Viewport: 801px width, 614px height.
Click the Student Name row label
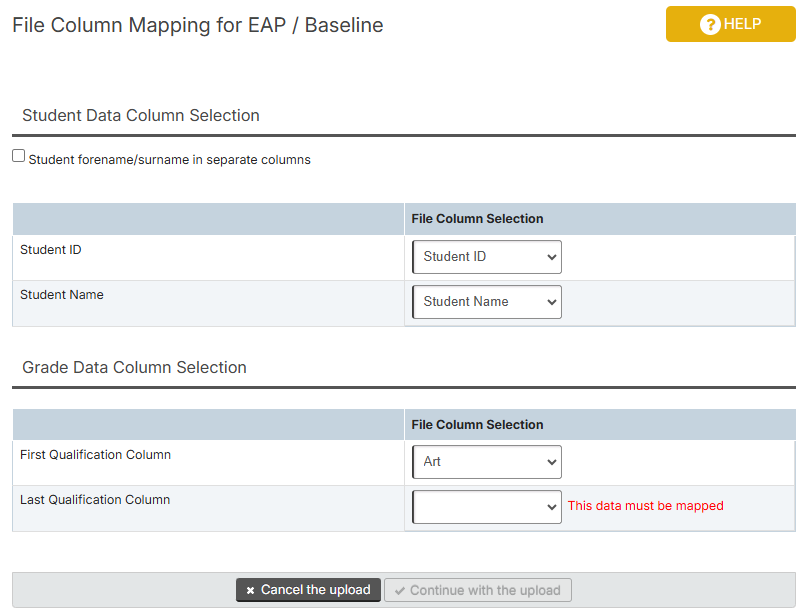point(62,295)
